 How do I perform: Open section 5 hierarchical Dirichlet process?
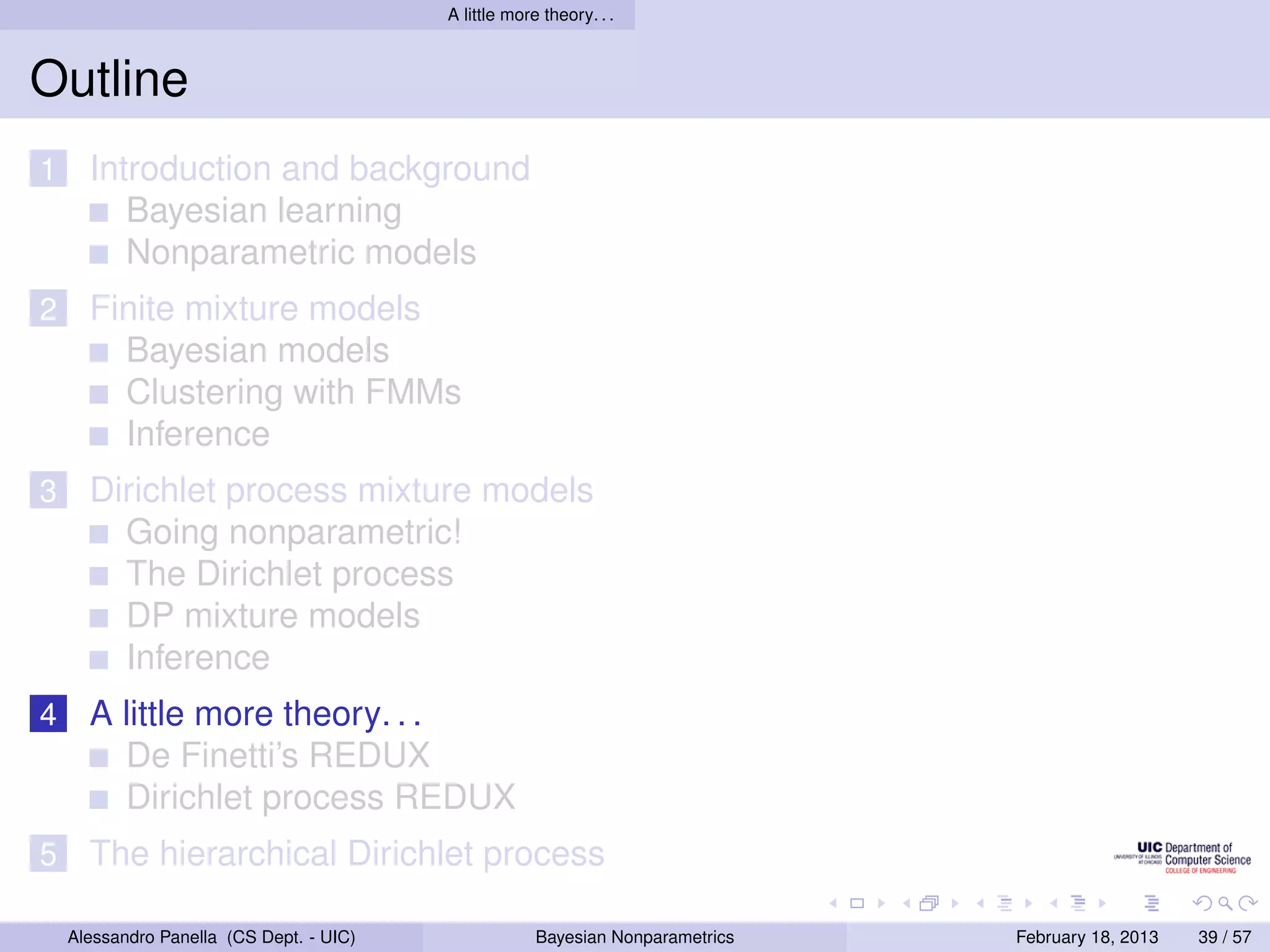pyautogui.click(x=347, y=853)
